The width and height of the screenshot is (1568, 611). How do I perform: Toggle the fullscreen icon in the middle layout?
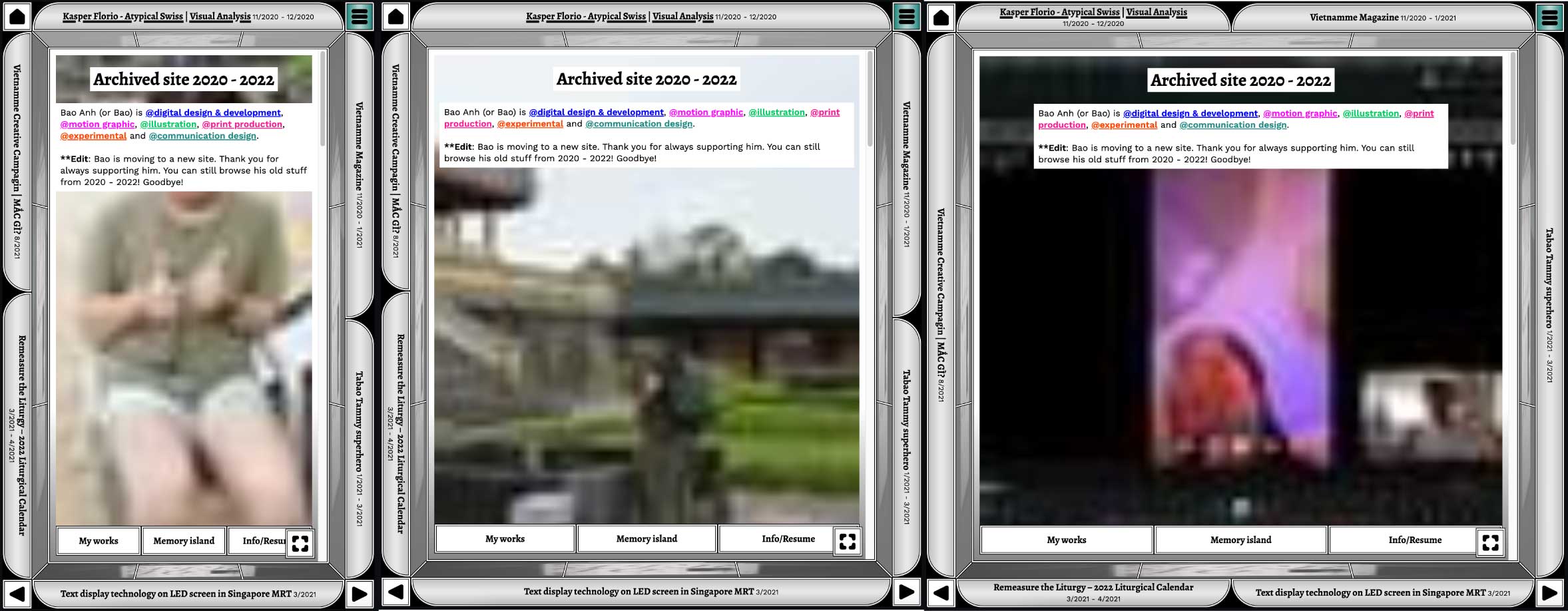[848, 542]
